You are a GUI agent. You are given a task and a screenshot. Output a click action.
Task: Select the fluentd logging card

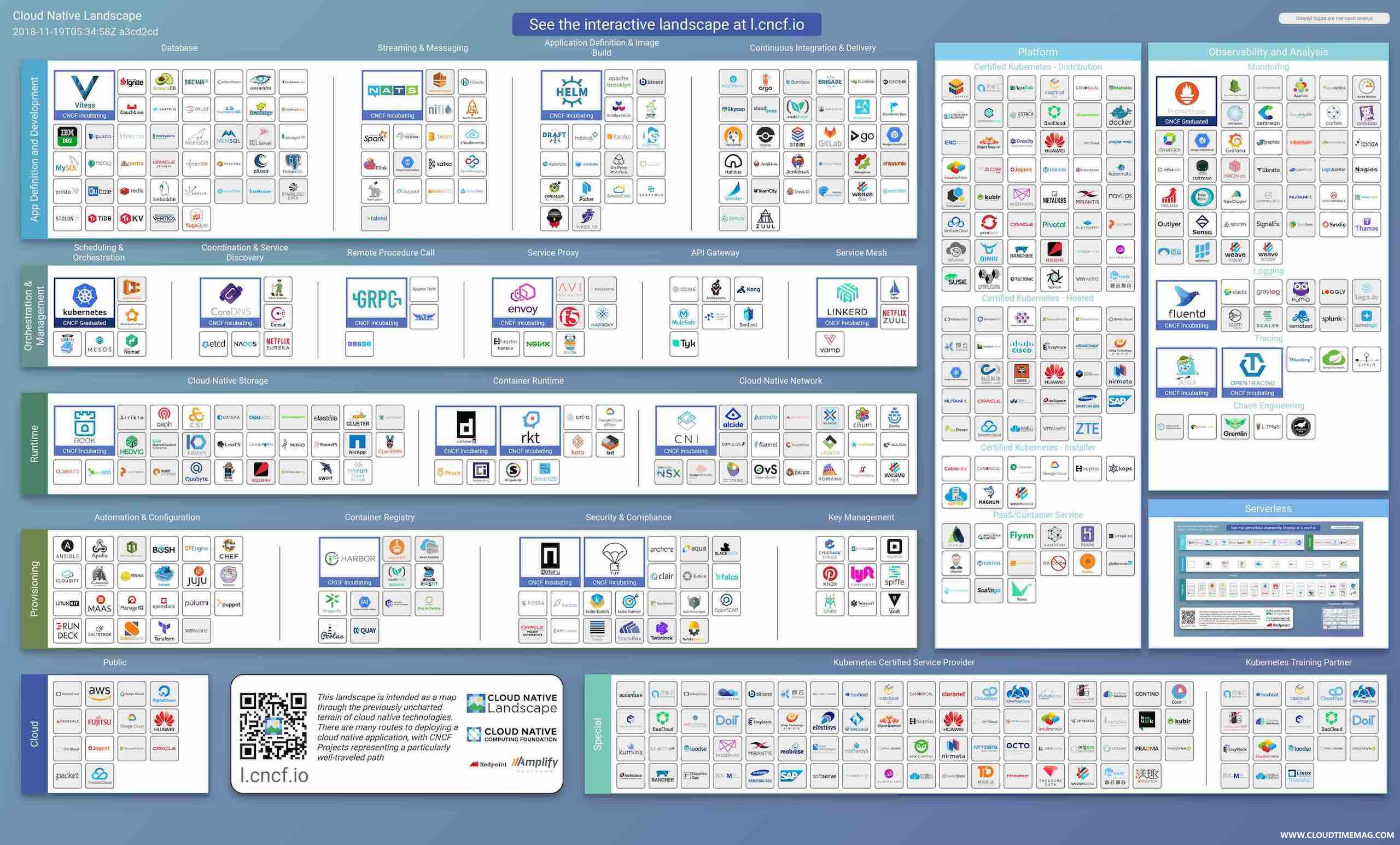click(1186, 305)
